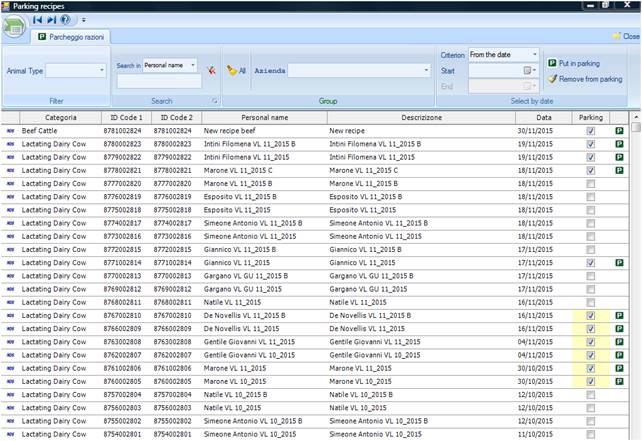
Task: Click green P icon for Gentile Giovanni VL 10_2015
Action: (619, 355)
